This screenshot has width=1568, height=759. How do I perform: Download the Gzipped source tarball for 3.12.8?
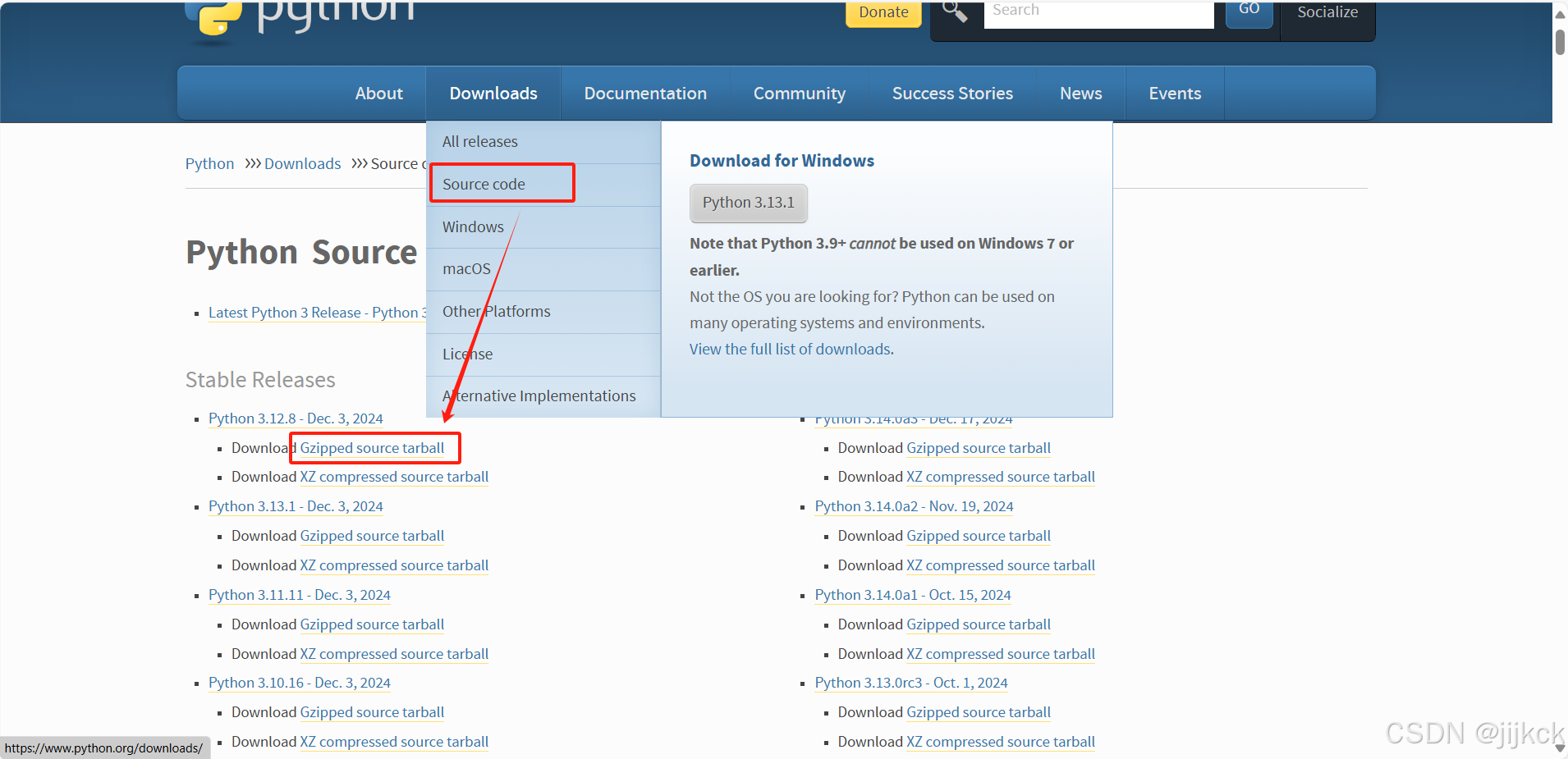click(372, 448)
